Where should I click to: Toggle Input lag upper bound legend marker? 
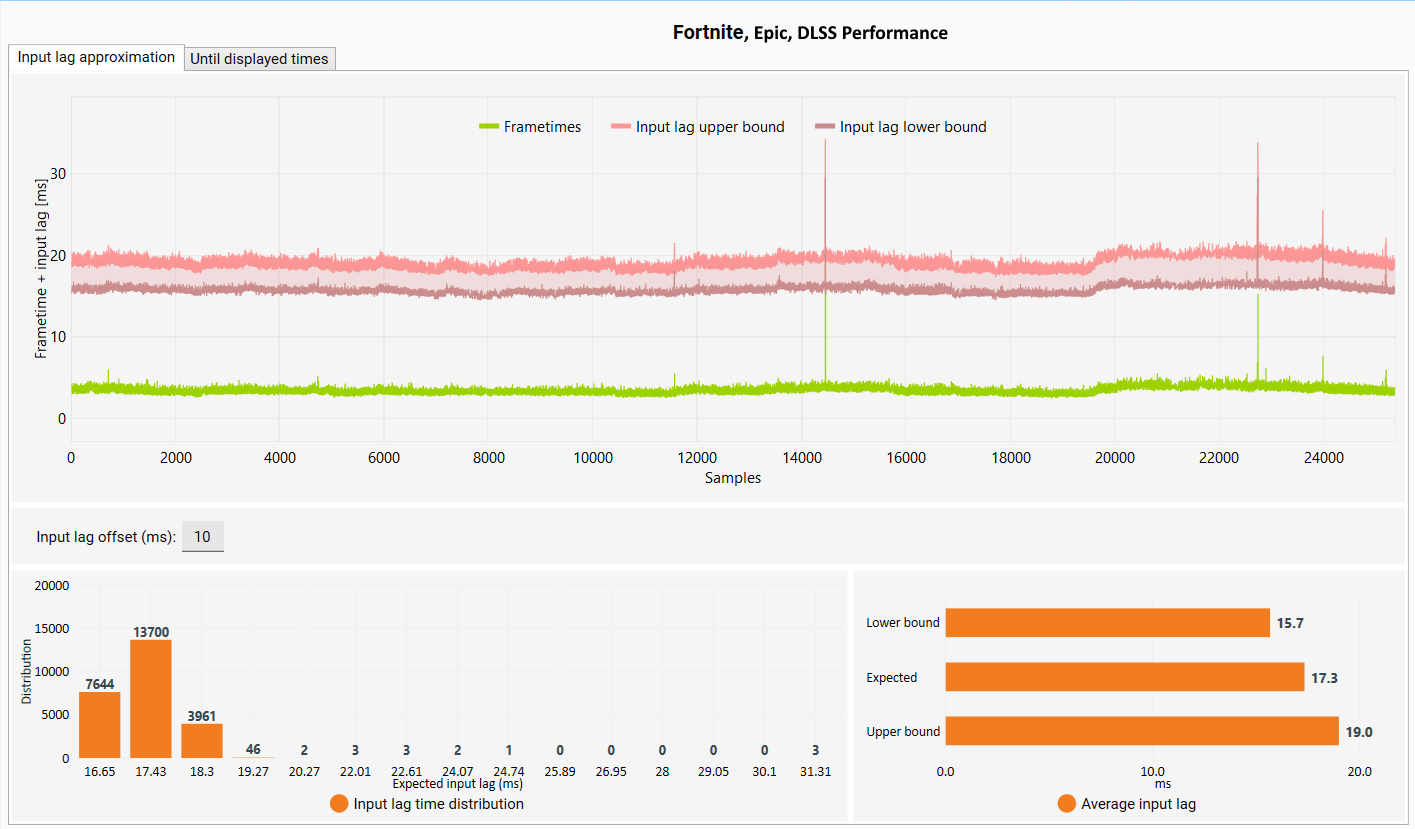(620, 127)
